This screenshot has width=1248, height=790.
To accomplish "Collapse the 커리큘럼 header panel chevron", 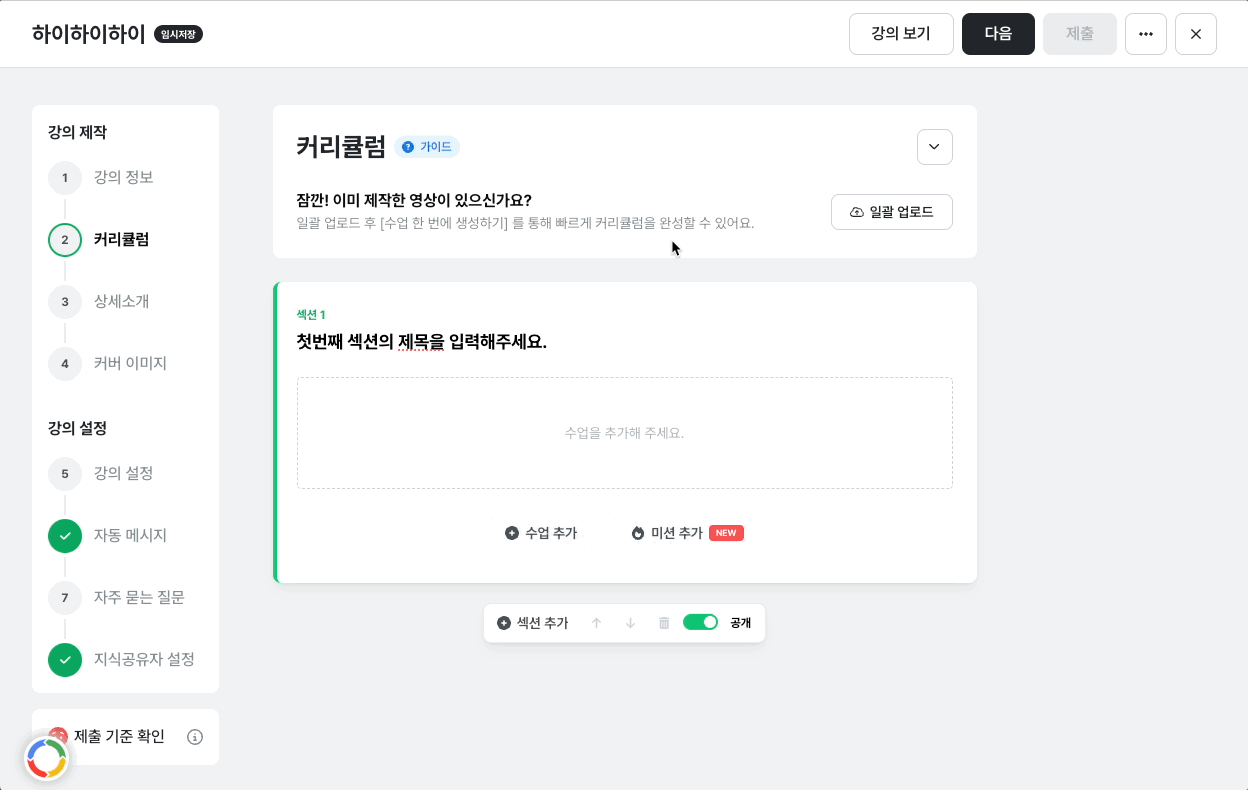I will 934,147.
